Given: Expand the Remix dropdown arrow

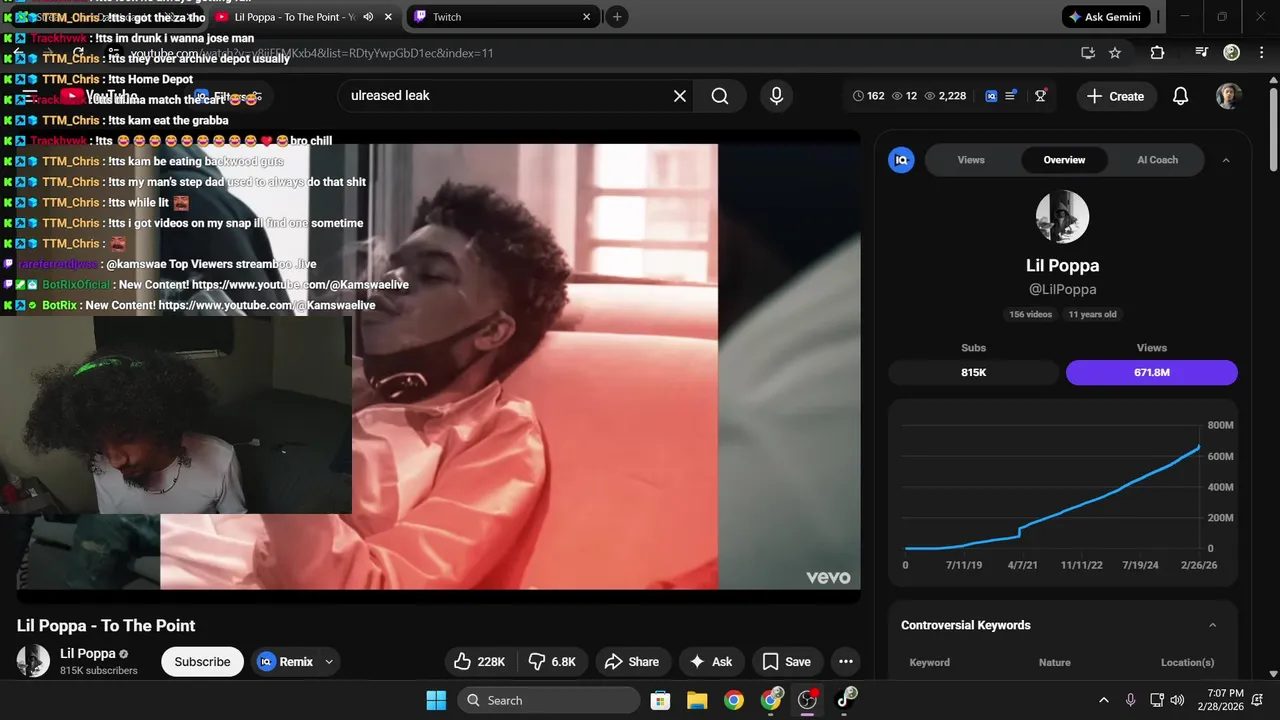Looking at the screenshot, I should [x=329, y=662].
